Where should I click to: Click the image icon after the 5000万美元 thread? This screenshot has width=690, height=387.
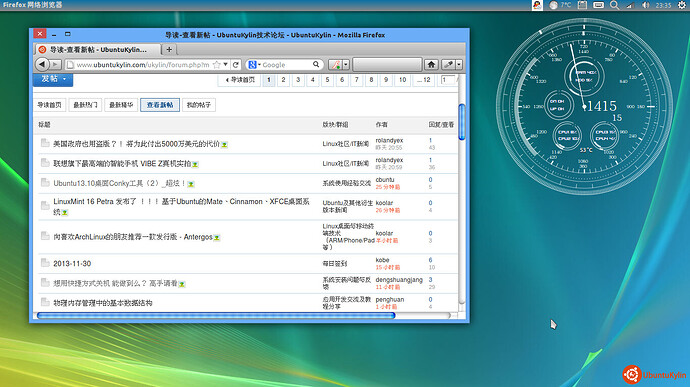click(x=224, y=144)
